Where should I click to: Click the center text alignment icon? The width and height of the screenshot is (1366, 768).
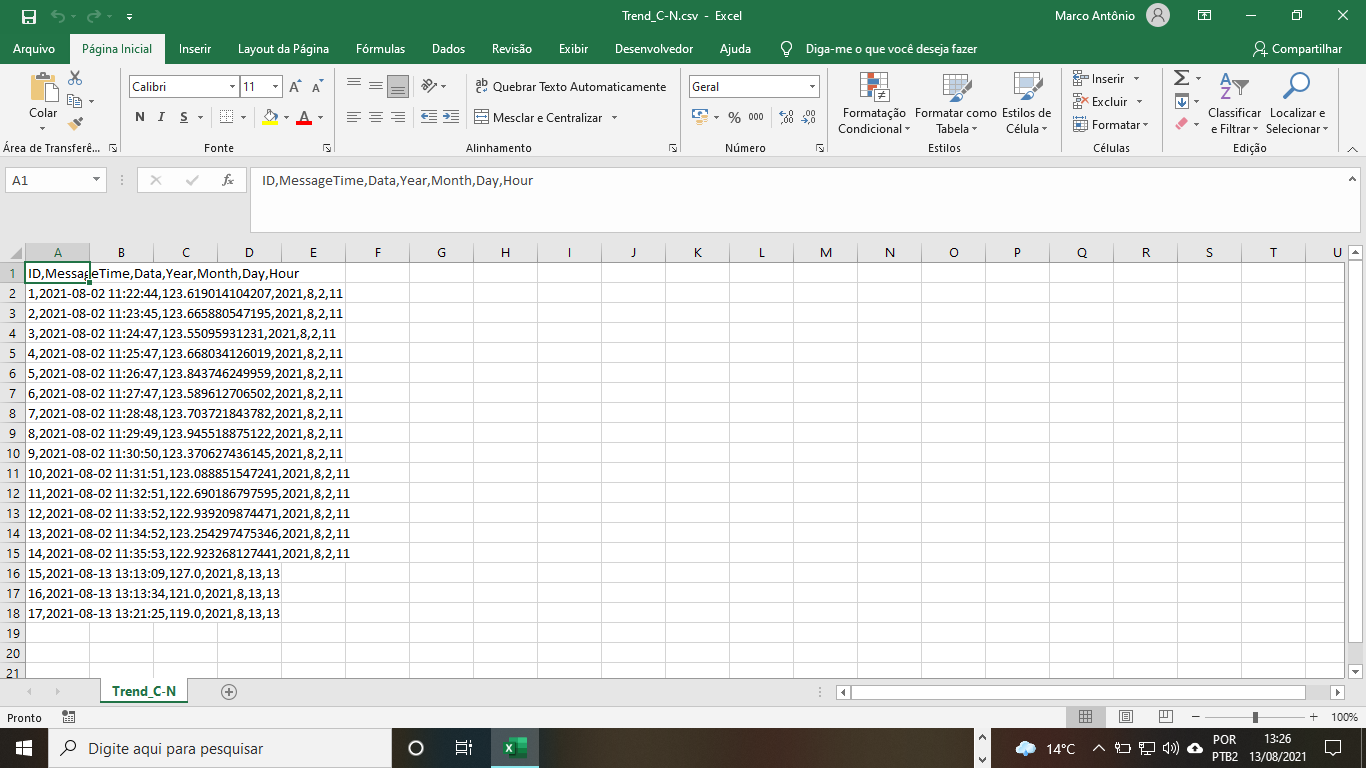[376, 118]
